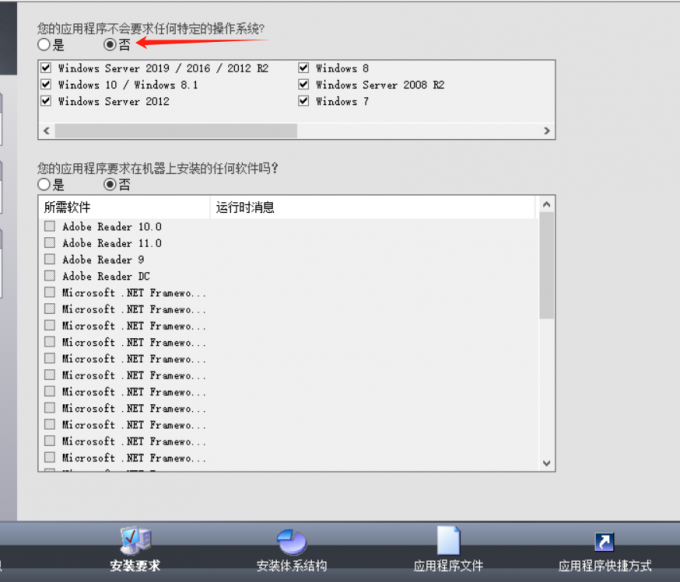Open the 应用程序快捷方式 shortcut icon

click(604, 541)
